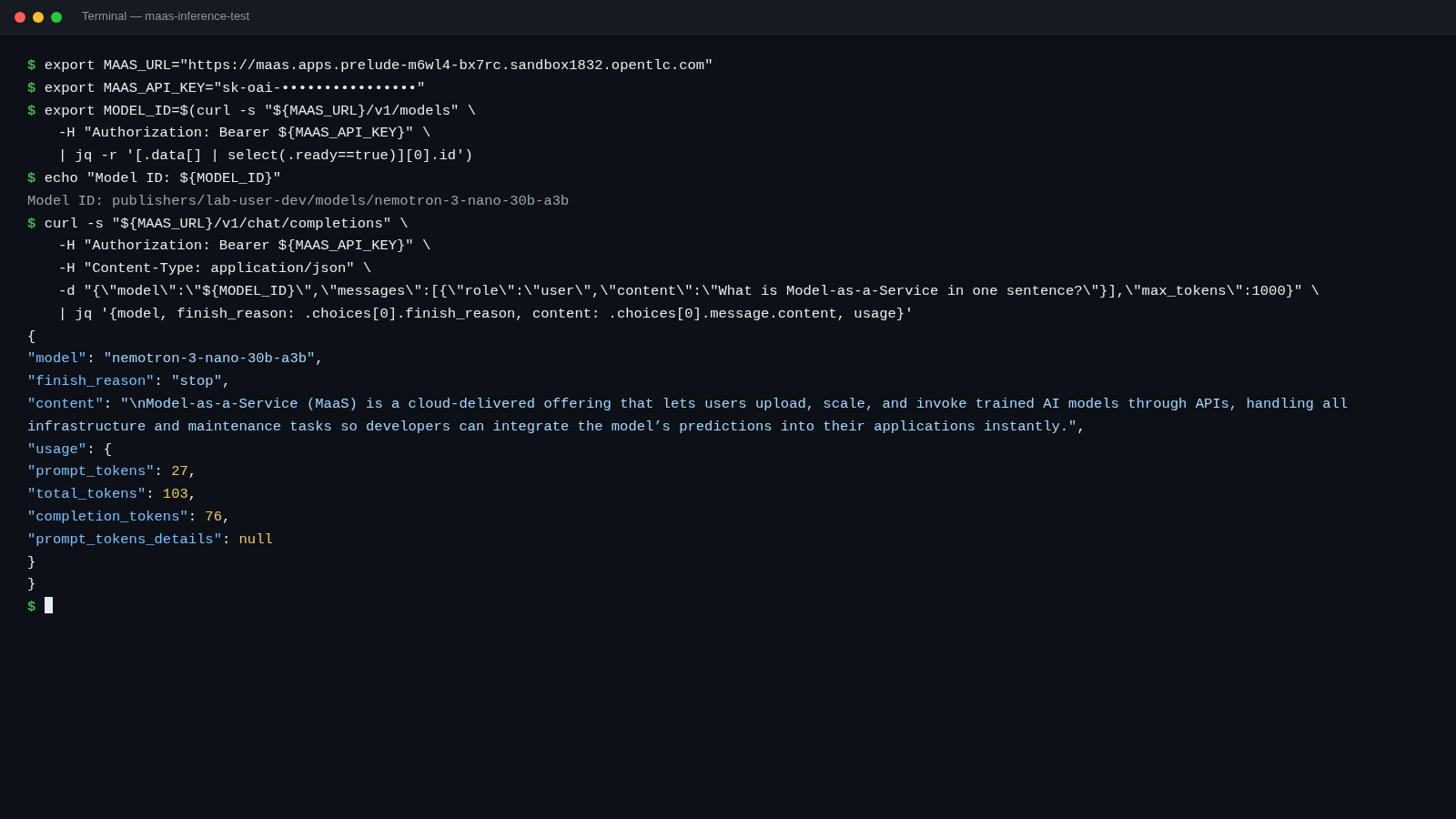
Task: Click the green maximize window button
Action: [56, 17]
